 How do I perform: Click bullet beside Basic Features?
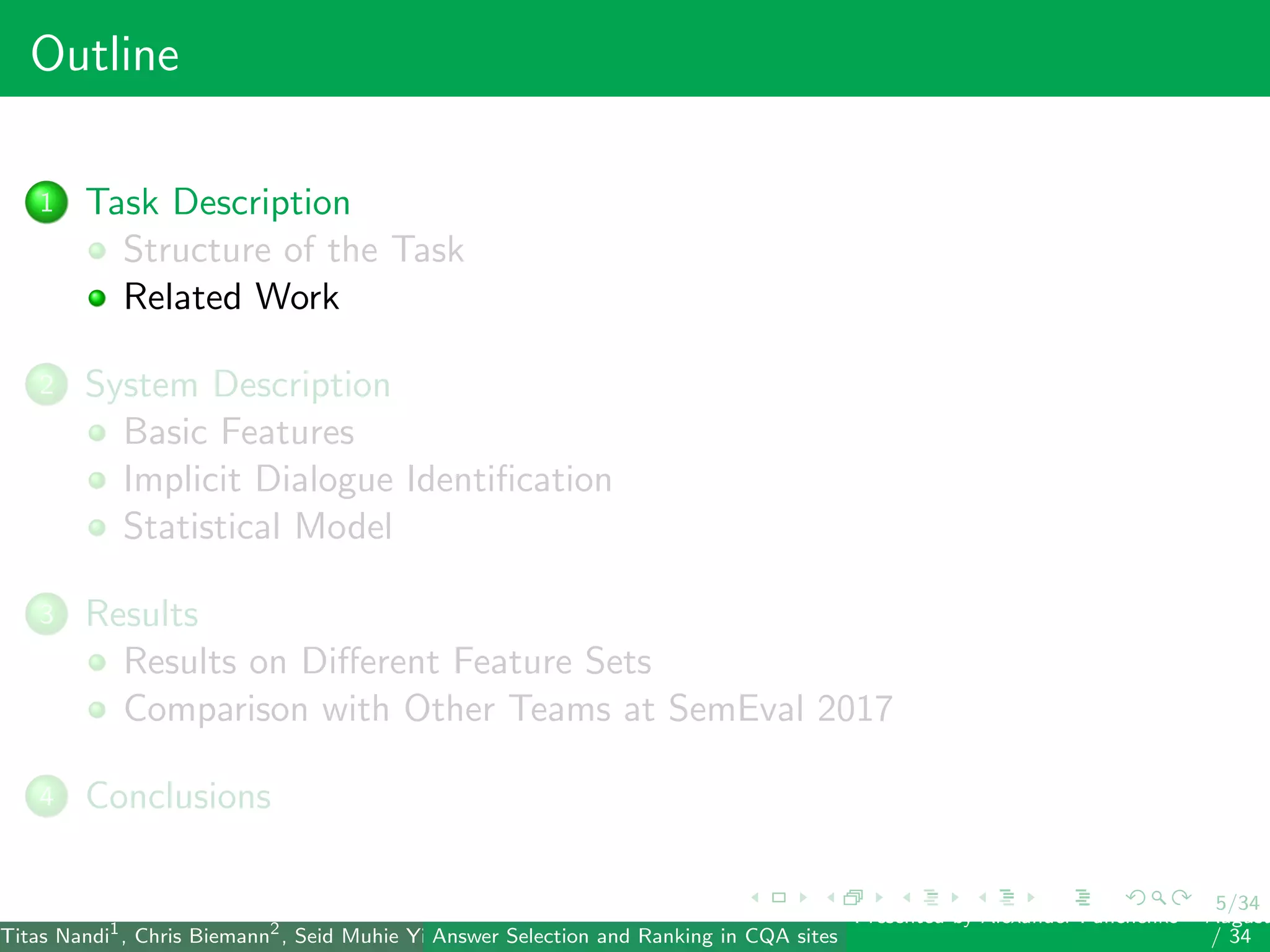97,433
